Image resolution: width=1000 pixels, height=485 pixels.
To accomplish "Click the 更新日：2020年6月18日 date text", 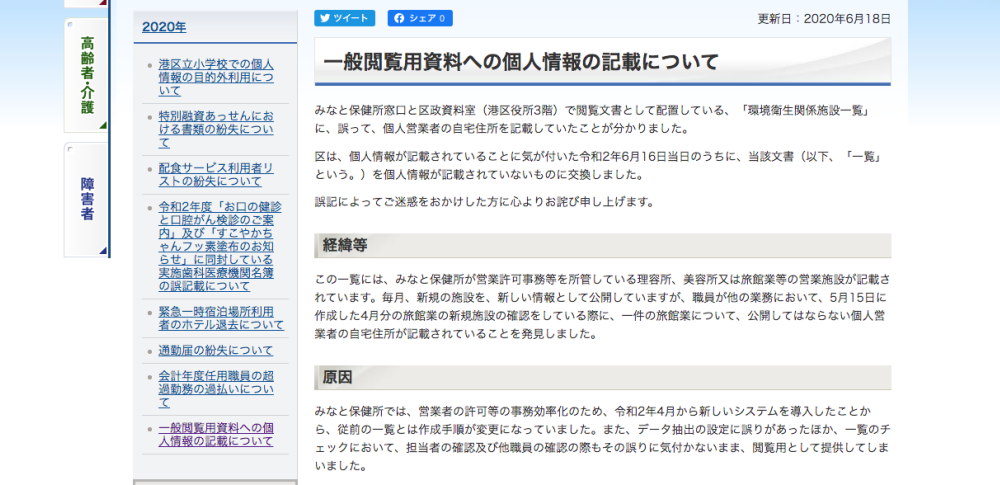I will coord(824,19).
